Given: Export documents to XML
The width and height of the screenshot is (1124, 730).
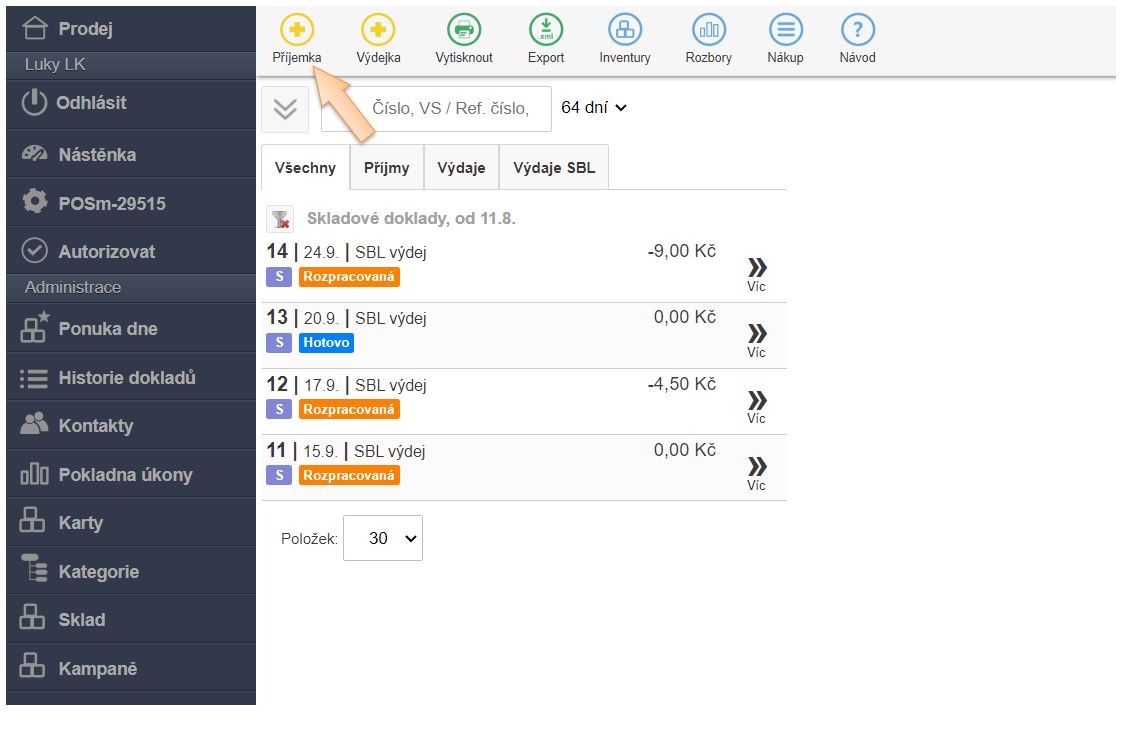Looking at the screenshot, I should 546,30.
